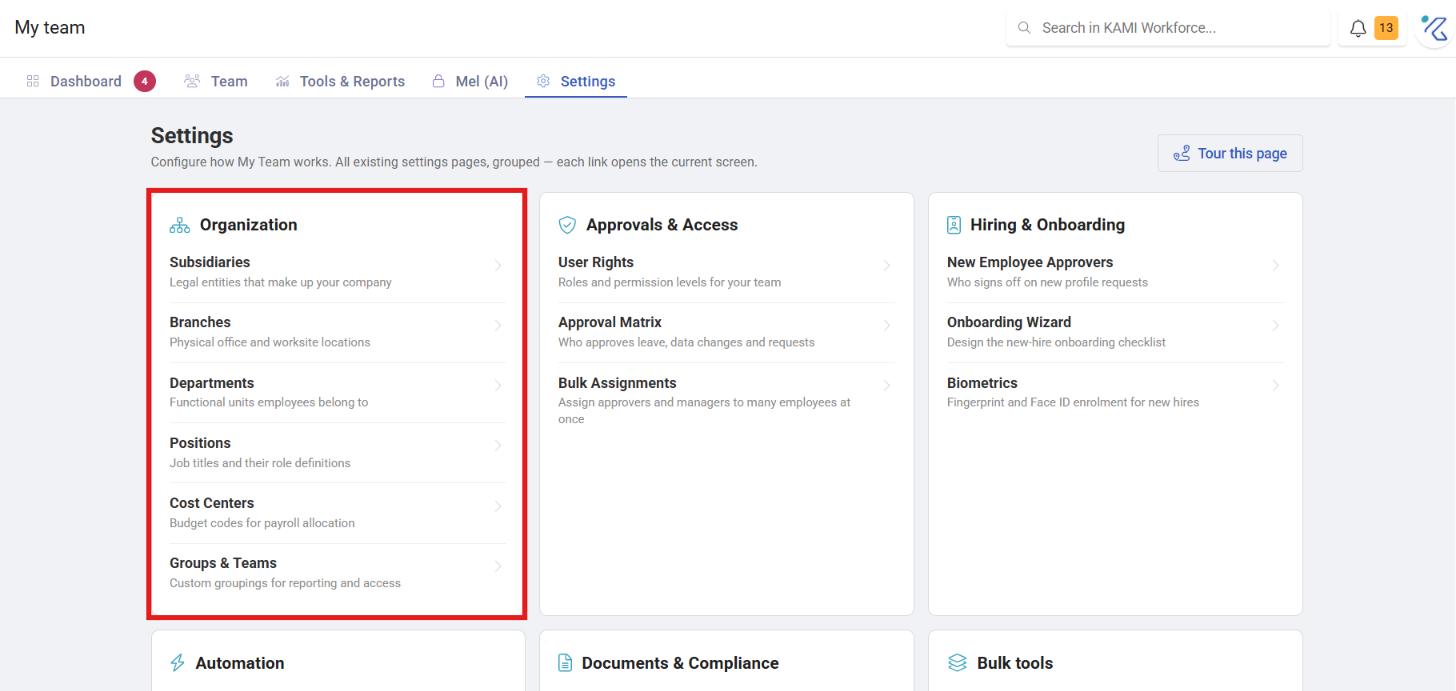Click the Dashboard grid icon
This screenshot has height=691, width=1456.
pos(33,81)
